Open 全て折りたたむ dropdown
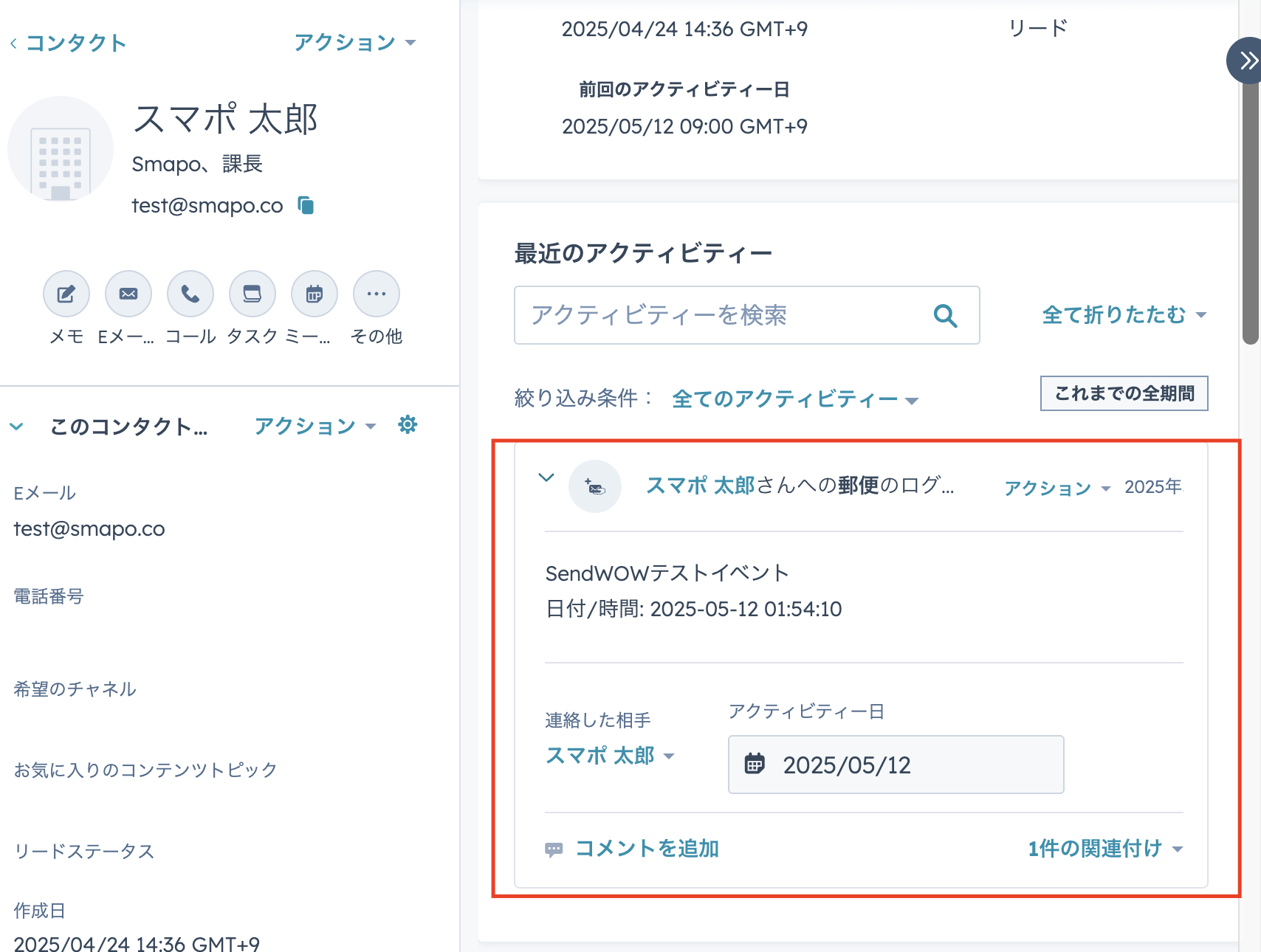 pyautogui.click(x=1124, y=315)
